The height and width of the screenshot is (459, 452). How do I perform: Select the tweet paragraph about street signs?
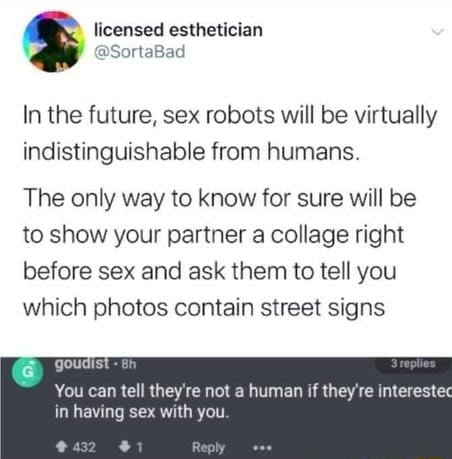(220, 252)
